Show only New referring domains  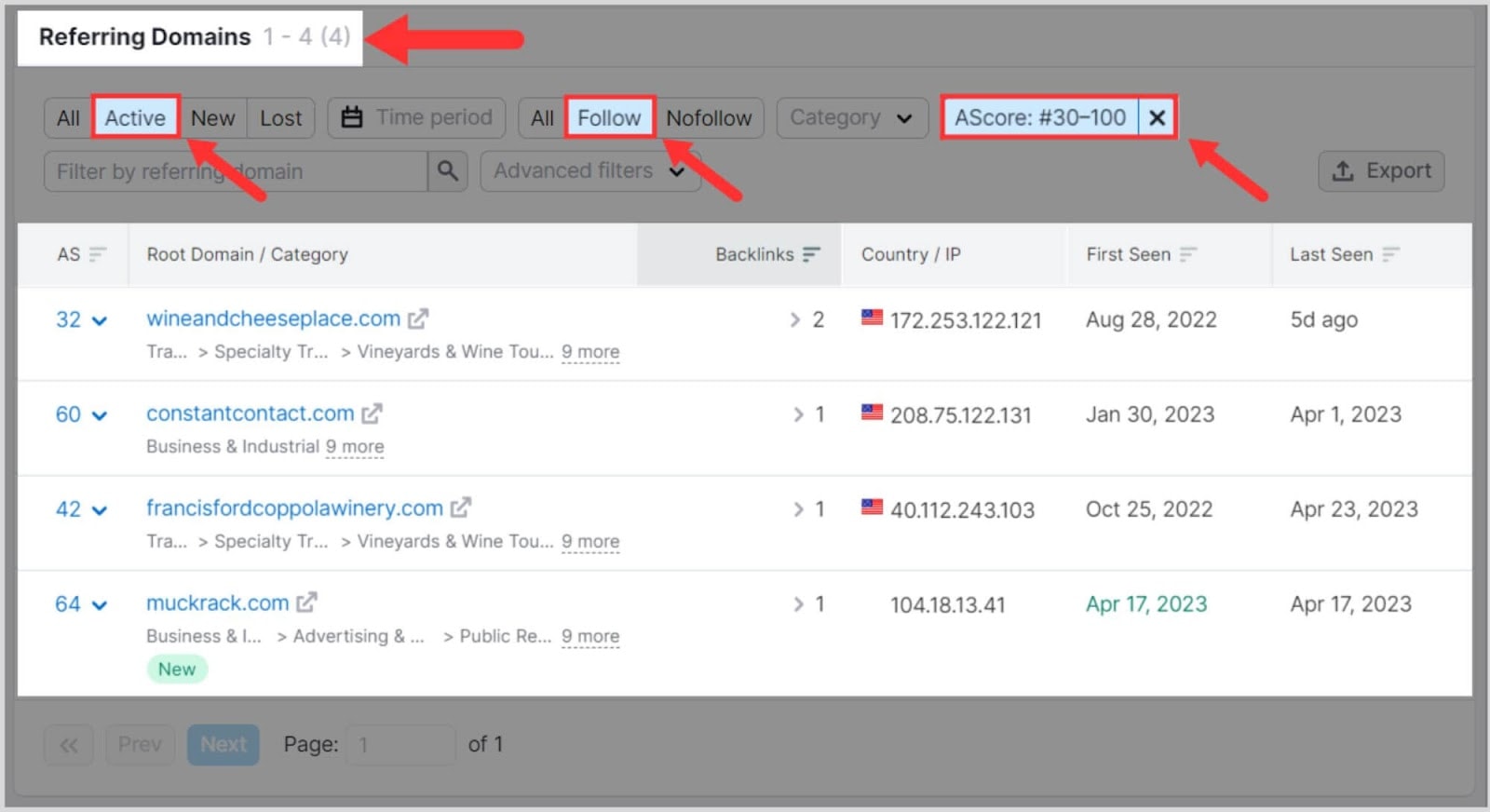(x=212, y=118)
